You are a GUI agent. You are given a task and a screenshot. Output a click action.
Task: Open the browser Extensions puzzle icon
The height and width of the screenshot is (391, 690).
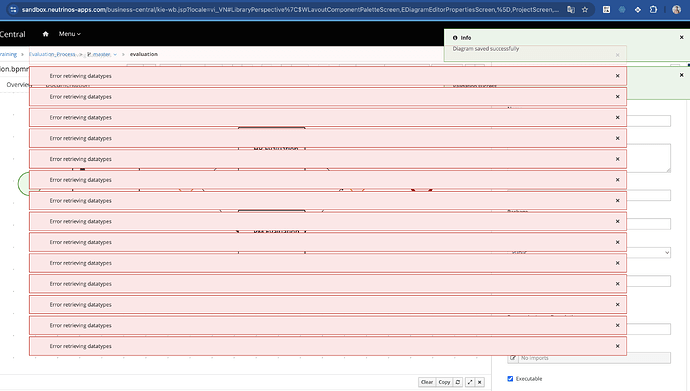[653, 10]
